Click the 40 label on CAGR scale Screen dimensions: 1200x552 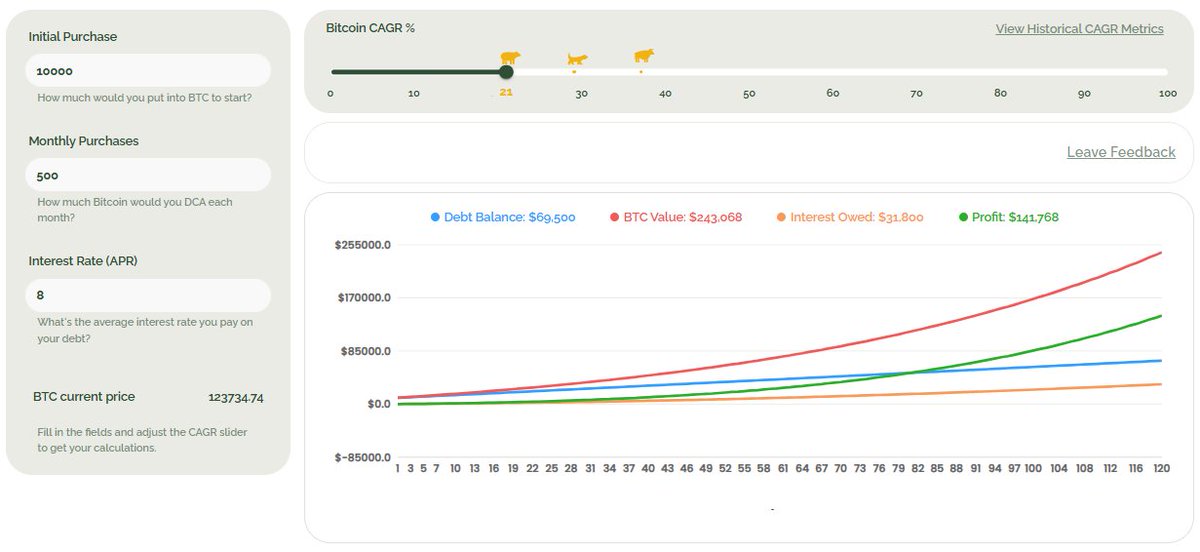point(665,93)
